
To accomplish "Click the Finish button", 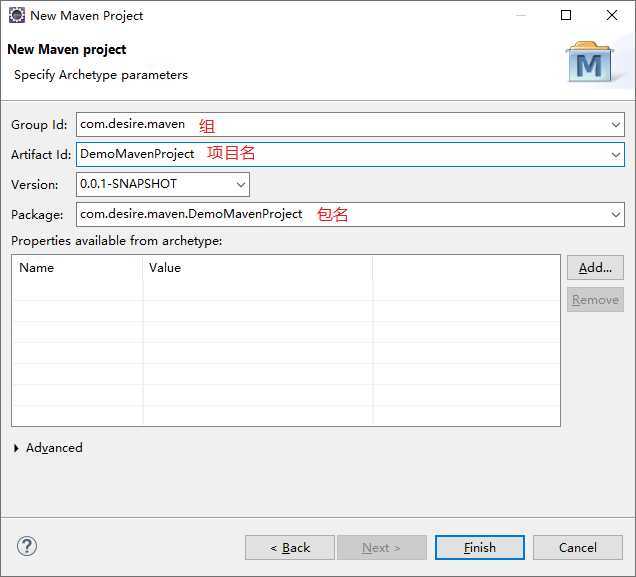I will click(x=480, y=547).
